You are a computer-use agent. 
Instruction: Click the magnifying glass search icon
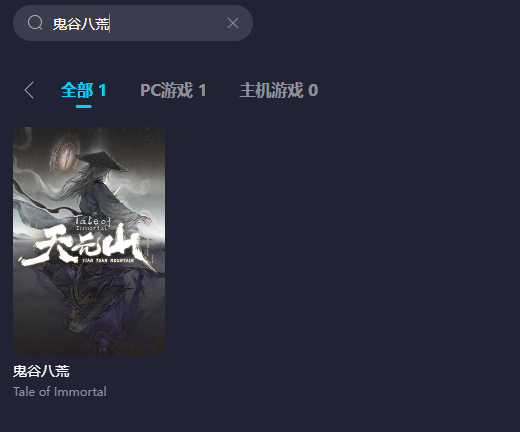click(x=35, y=23)
